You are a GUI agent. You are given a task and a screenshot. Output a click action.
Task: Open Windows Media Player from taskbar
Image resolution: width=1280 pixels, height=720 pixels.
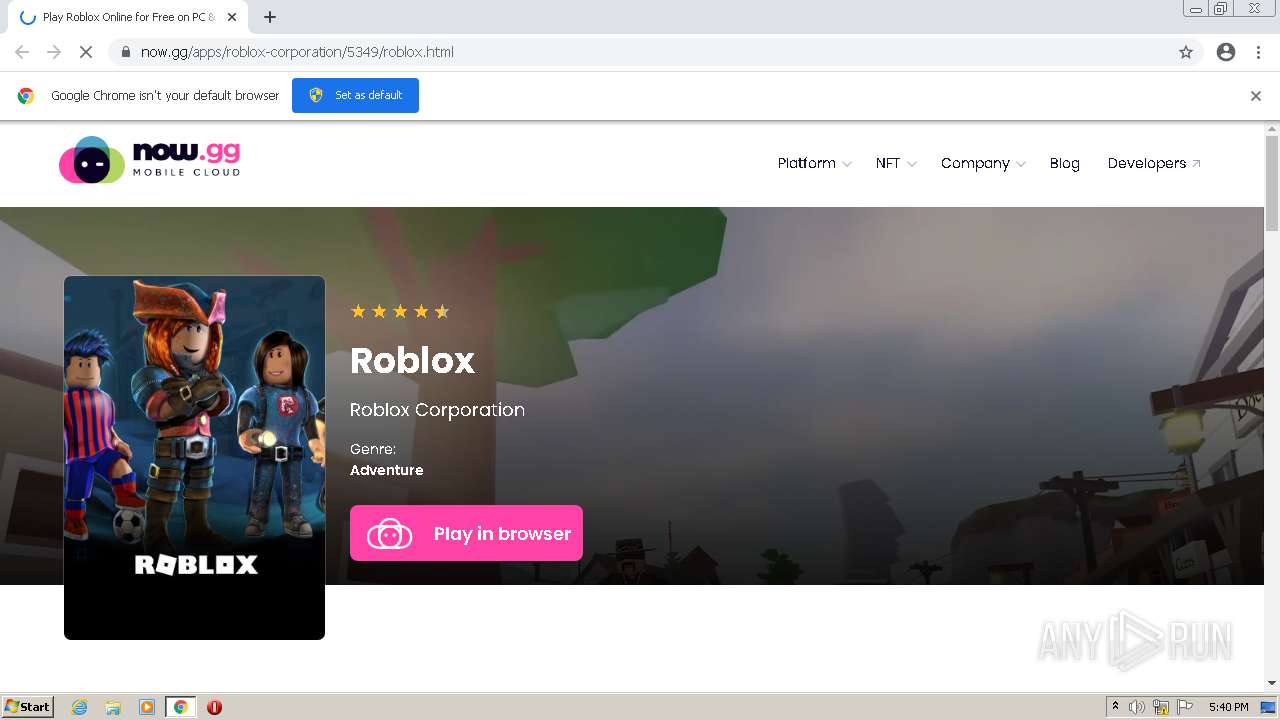pyautogui.click(x=147, y=707)
